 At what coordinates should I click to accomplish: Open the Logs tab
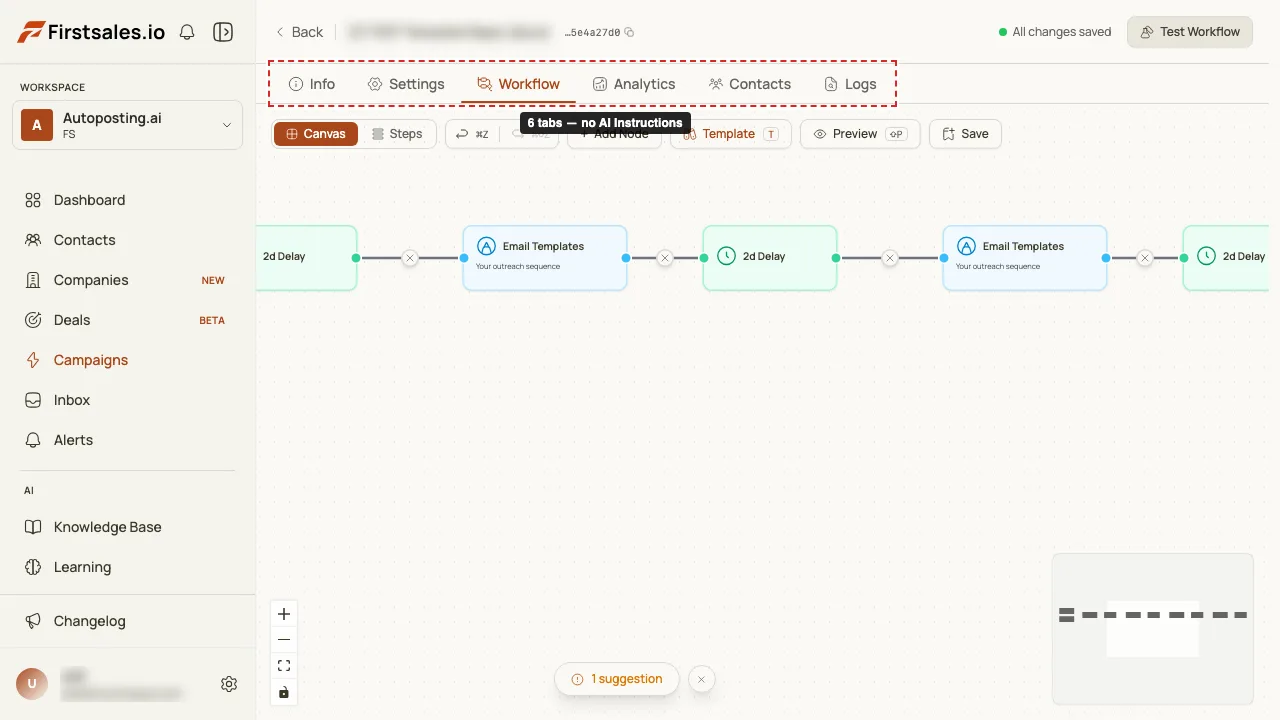pyautogui.click(x=850, y=84)
